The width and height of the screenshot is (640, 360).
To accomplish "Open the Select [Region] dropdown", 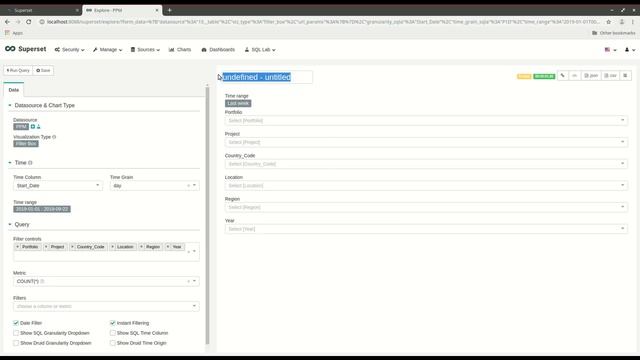I will [x=426, y=207].
